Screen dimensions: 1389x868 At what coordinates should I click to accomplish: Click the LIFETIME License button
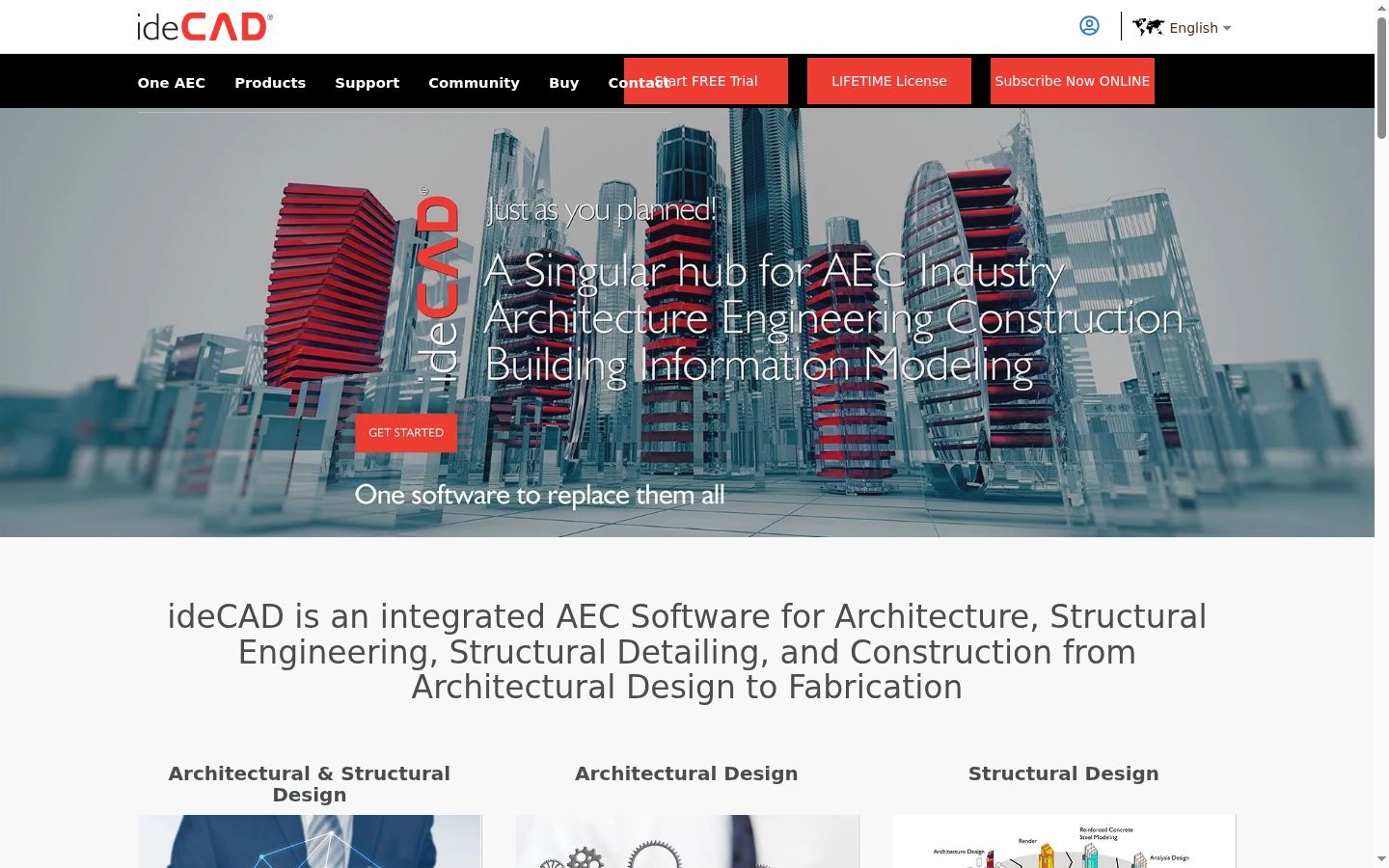889,81
